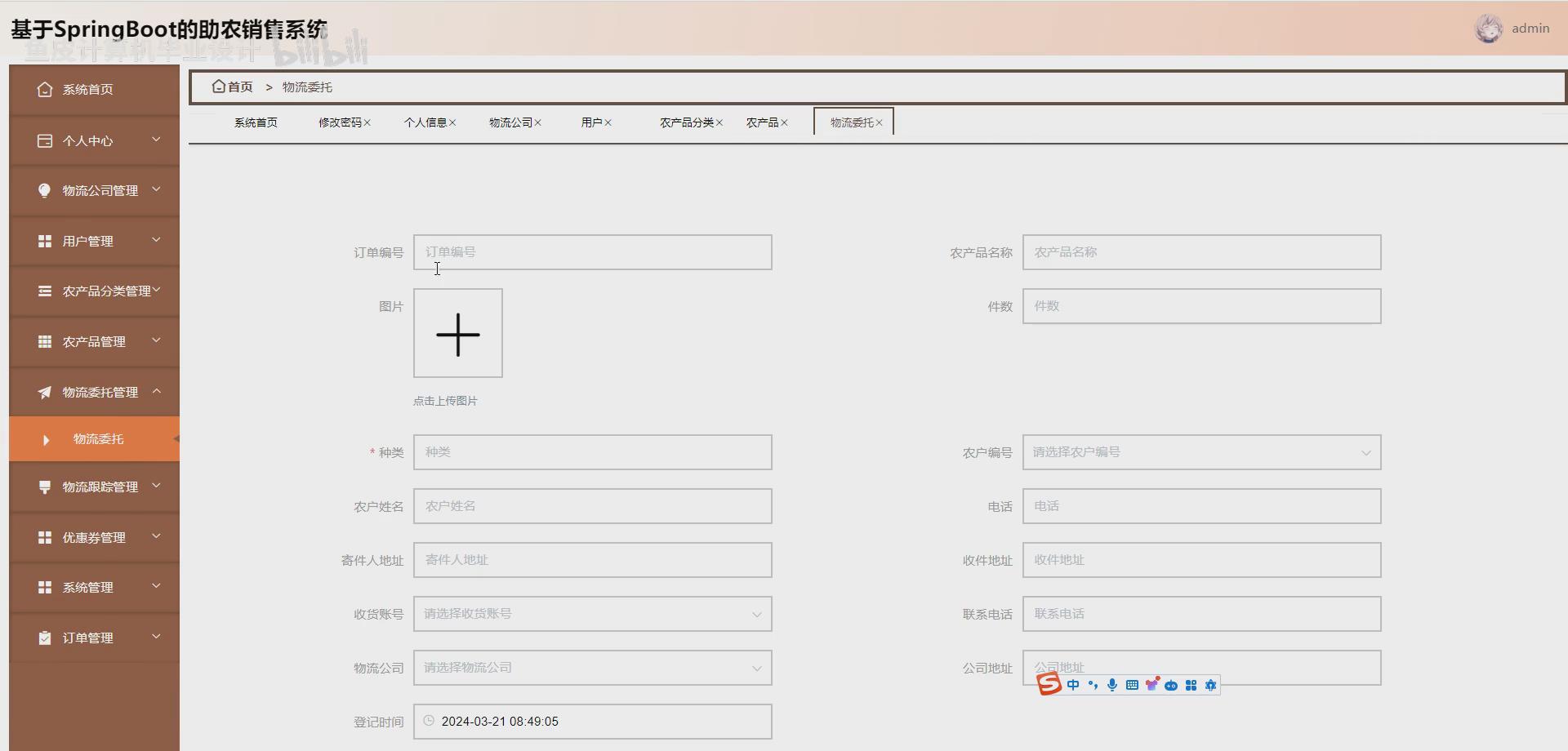
Task: Click the checklist icon beside 订单管理
Action: (x=45, y=638)
